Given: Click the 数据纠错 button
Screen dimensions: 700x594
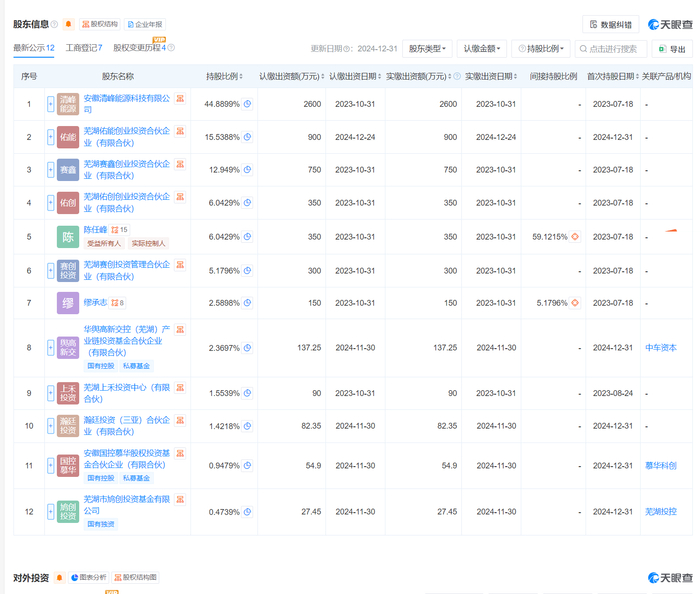Looking at the screenshot, I should click(x=610, y=24).
